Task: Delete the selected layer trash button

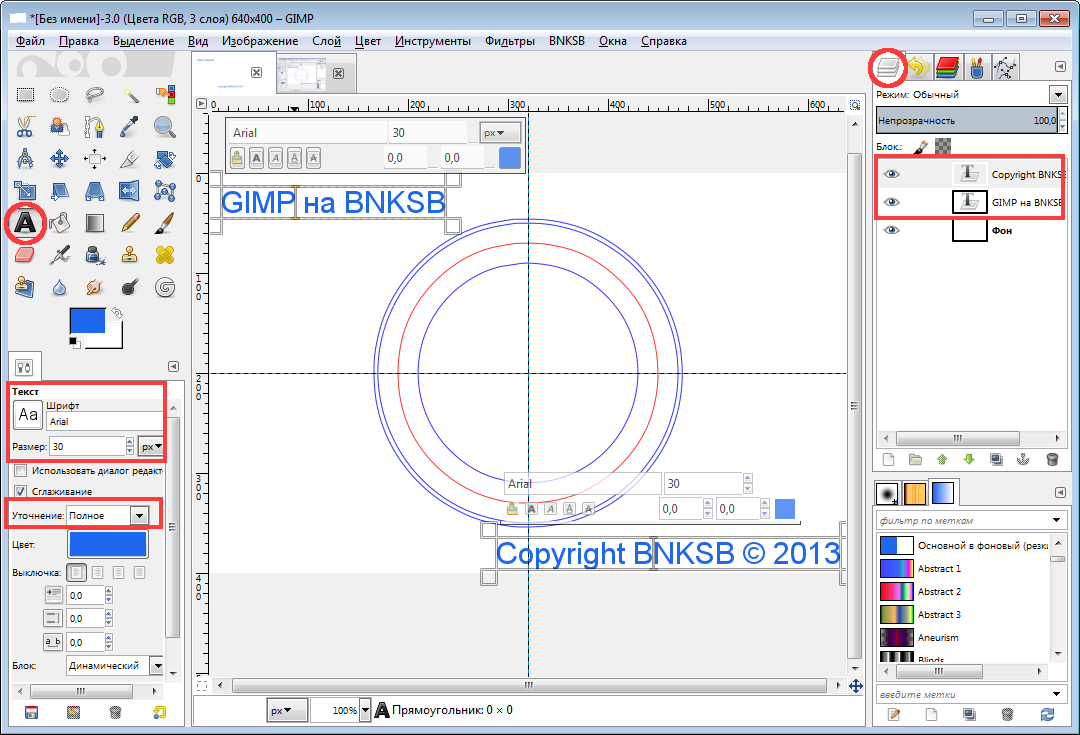Action: coord(1051,459)
